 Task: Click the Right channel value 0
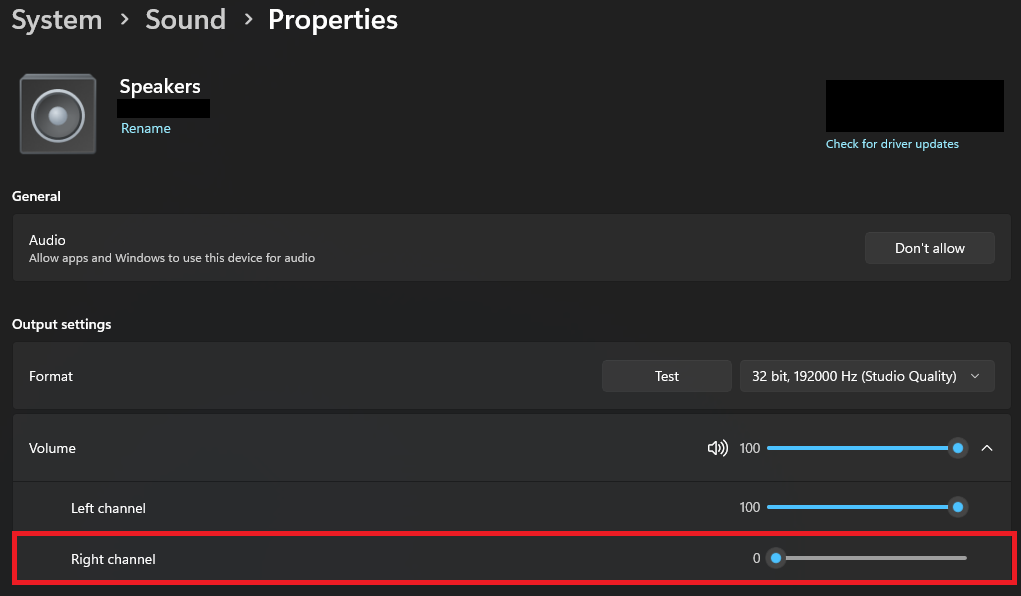(757, 558)
